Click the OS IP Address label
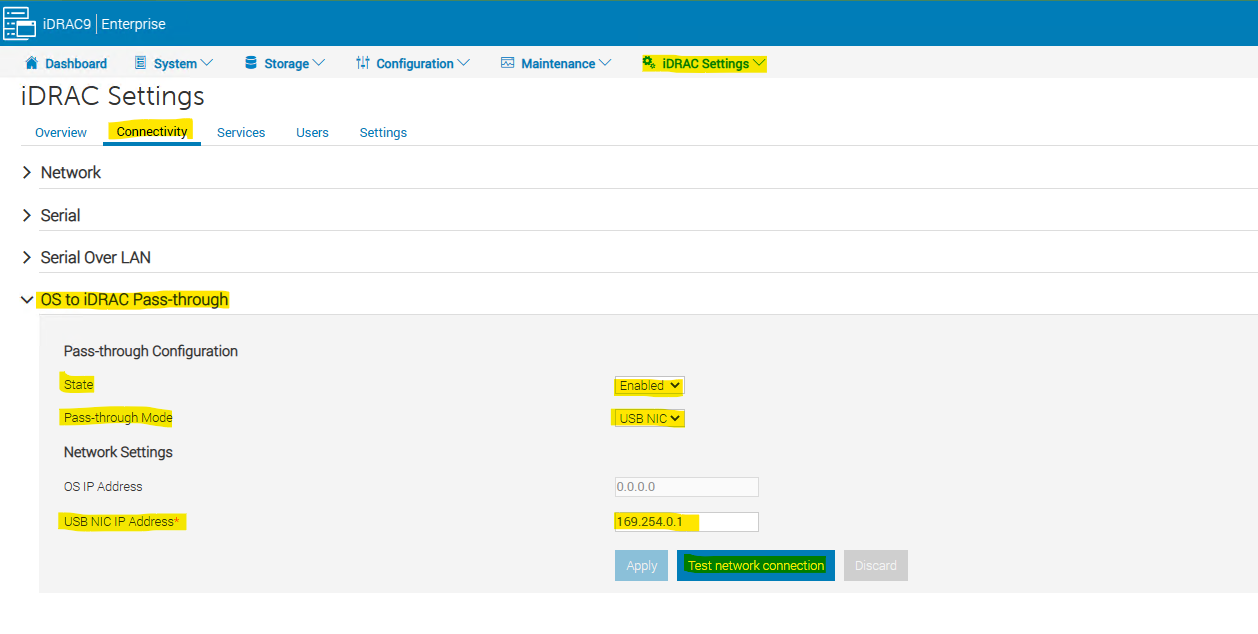1258x634 pixels. (103, 486)
